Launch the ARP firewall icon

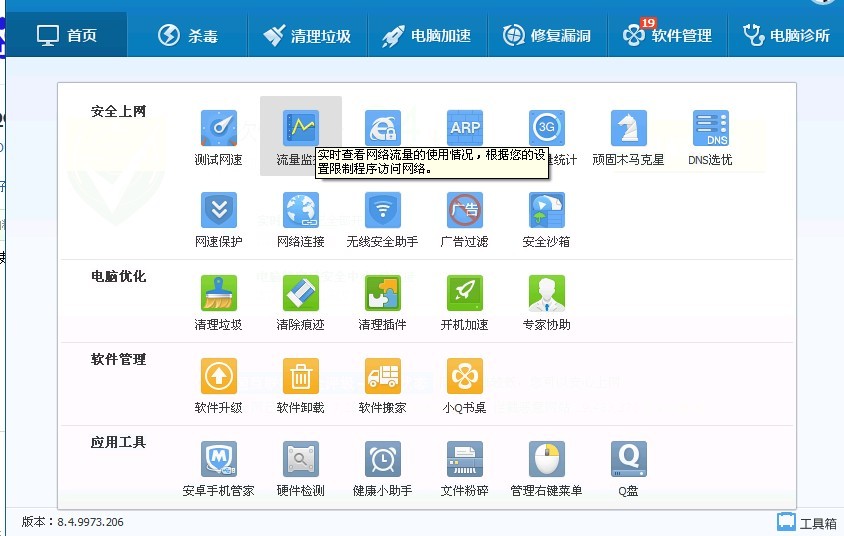[465, 128]
